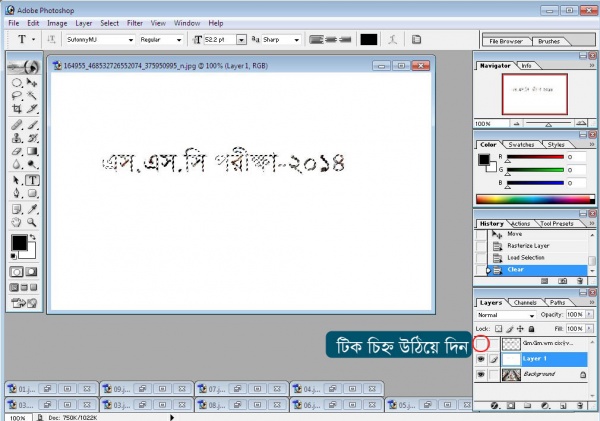
Task: Expand the Layers panel options menu
Action: [592, 302]
